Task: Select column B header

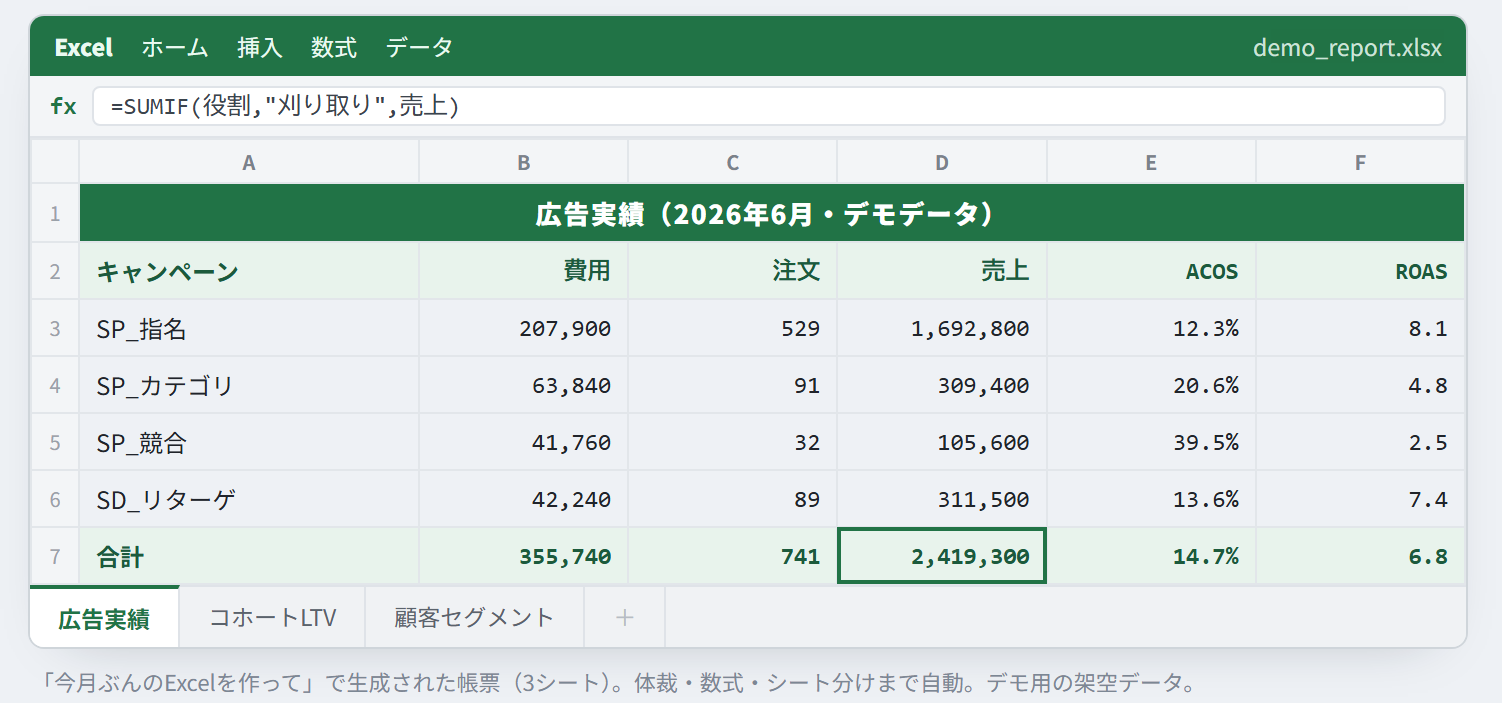Action: tap(524, 162)
